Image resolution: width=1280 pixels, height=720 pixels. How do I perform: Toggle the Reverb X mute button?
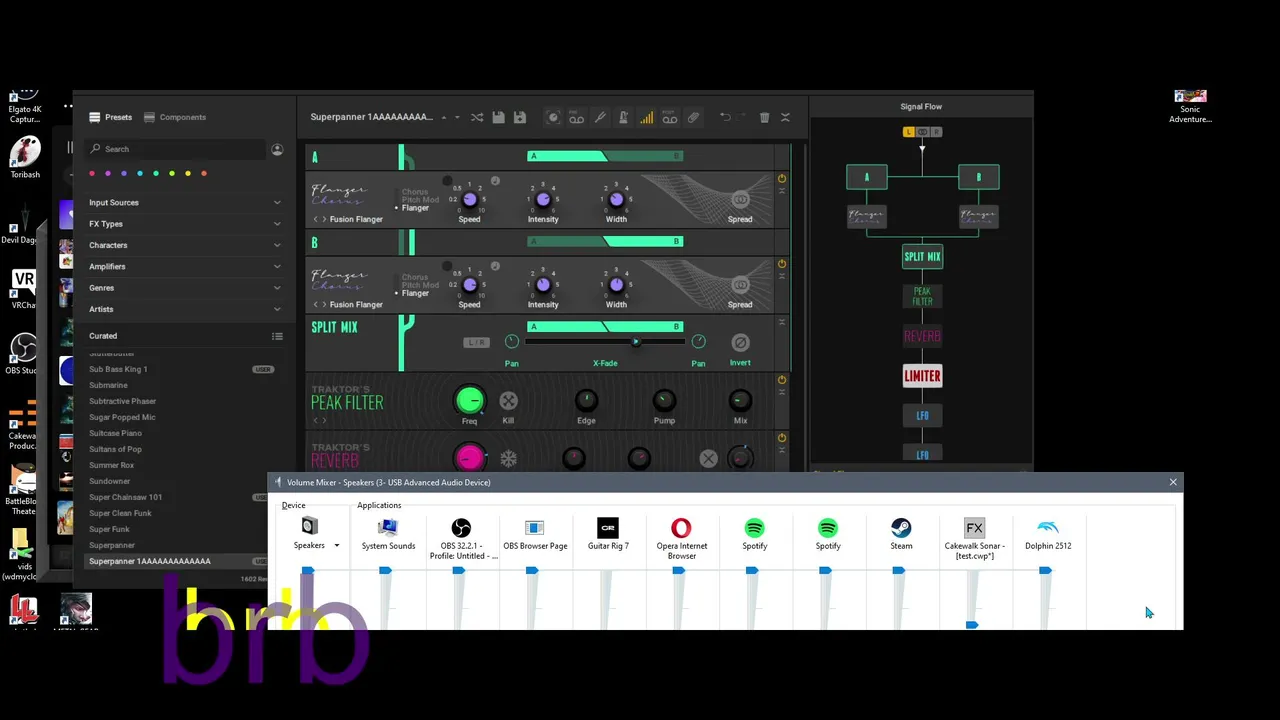[x=708, y=459]
